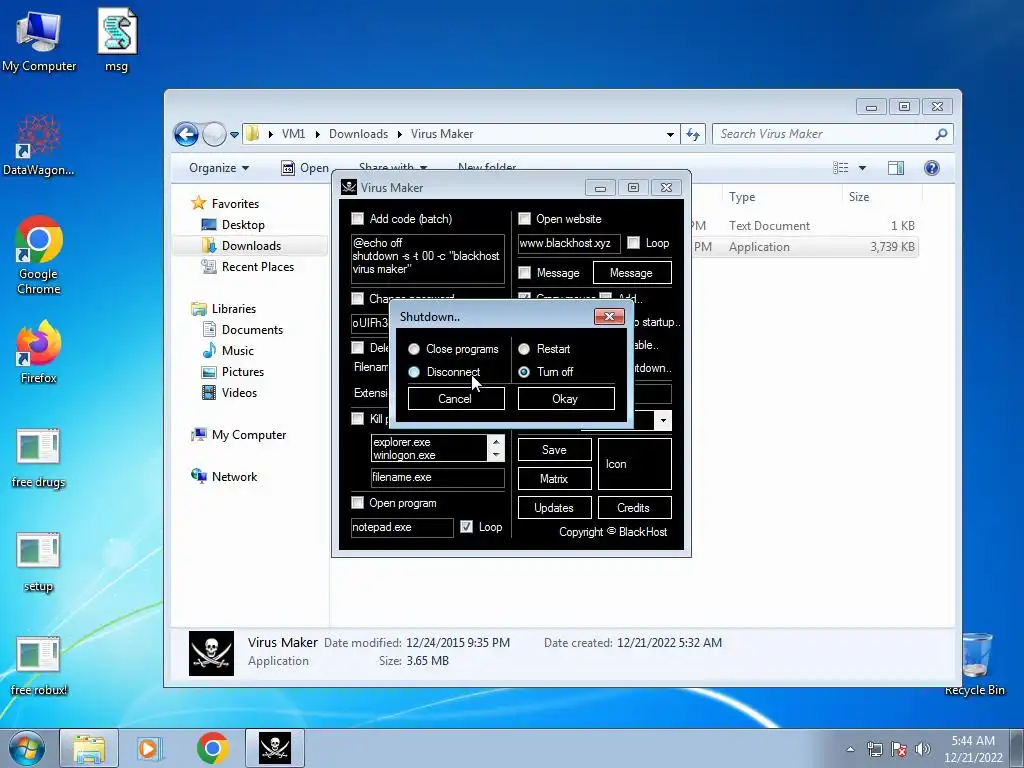Open the Recycle Bin
This screenshot has width=1024, height=768.
click(975, 664)
